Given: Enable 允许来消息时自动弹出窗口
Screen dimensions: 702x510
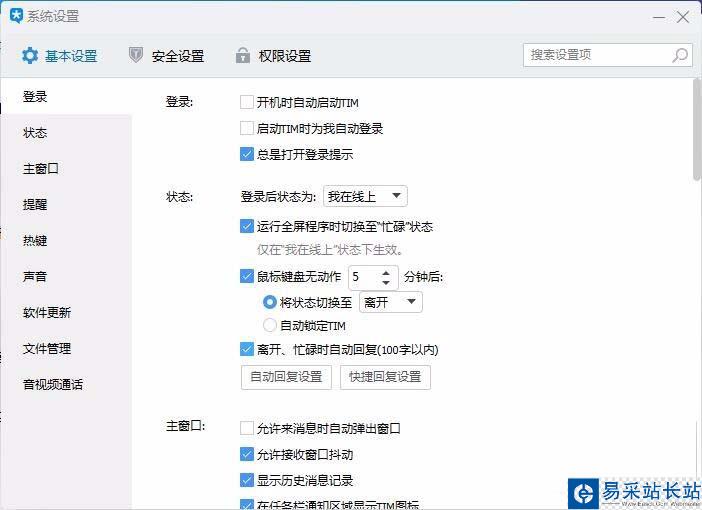Looking at the screenshot, I should pyautogui.click(x=247, y=428).
